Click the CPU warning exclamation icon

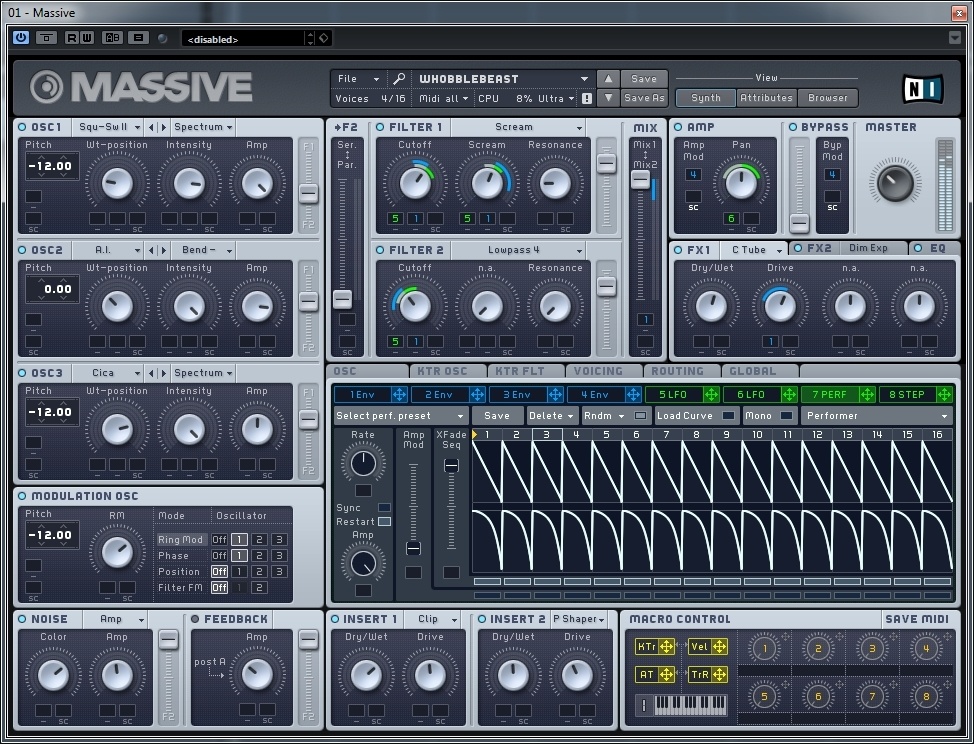point(586,98)
